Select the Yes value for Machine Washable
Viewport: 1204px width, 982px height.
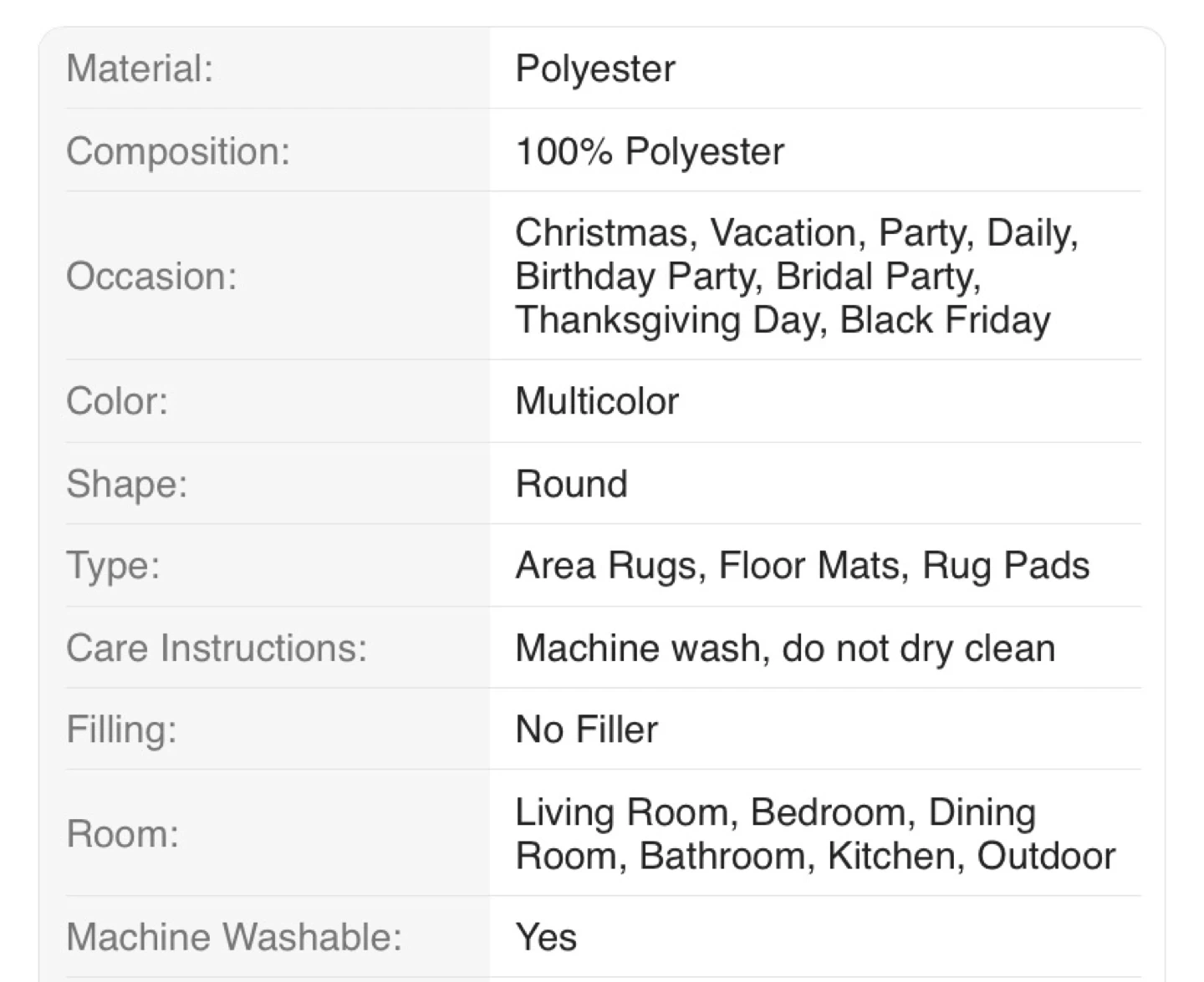click(546, 937)
